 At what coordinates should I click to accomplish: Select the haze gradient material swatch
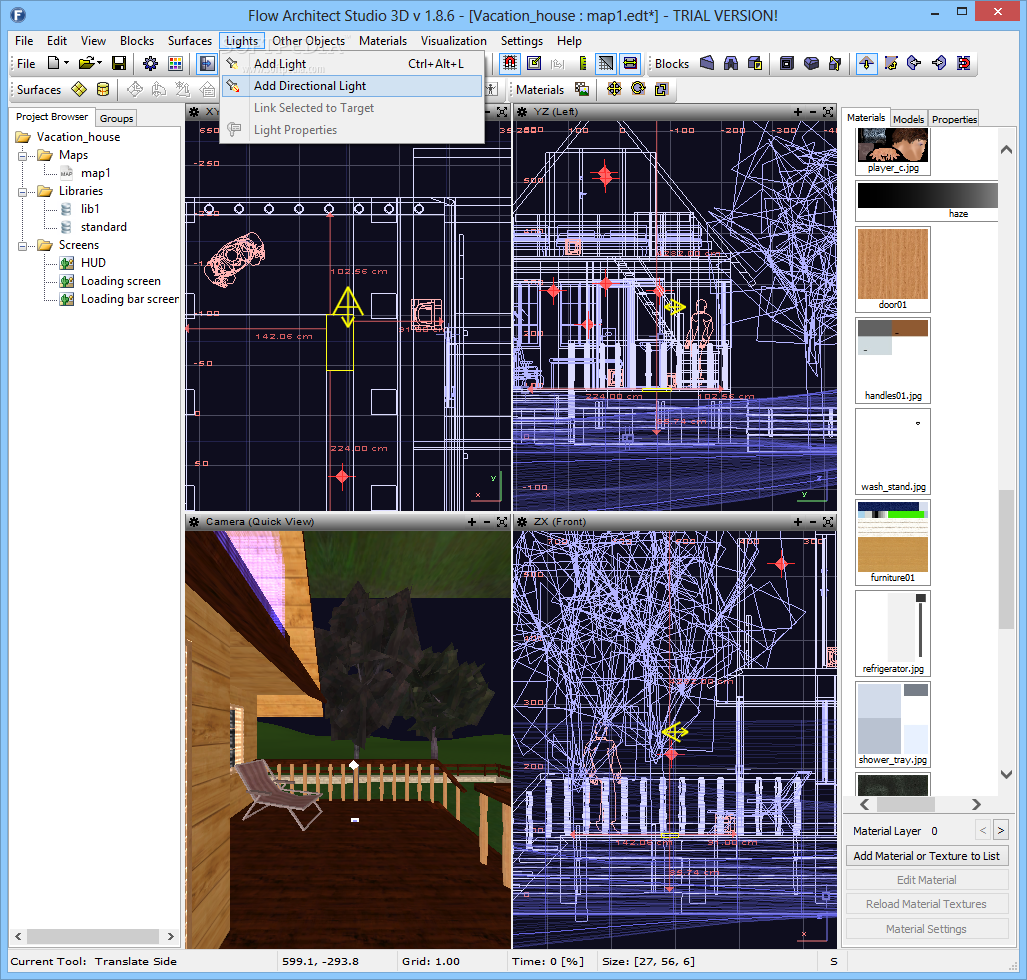pyautogui.click(x=927, y=201)
